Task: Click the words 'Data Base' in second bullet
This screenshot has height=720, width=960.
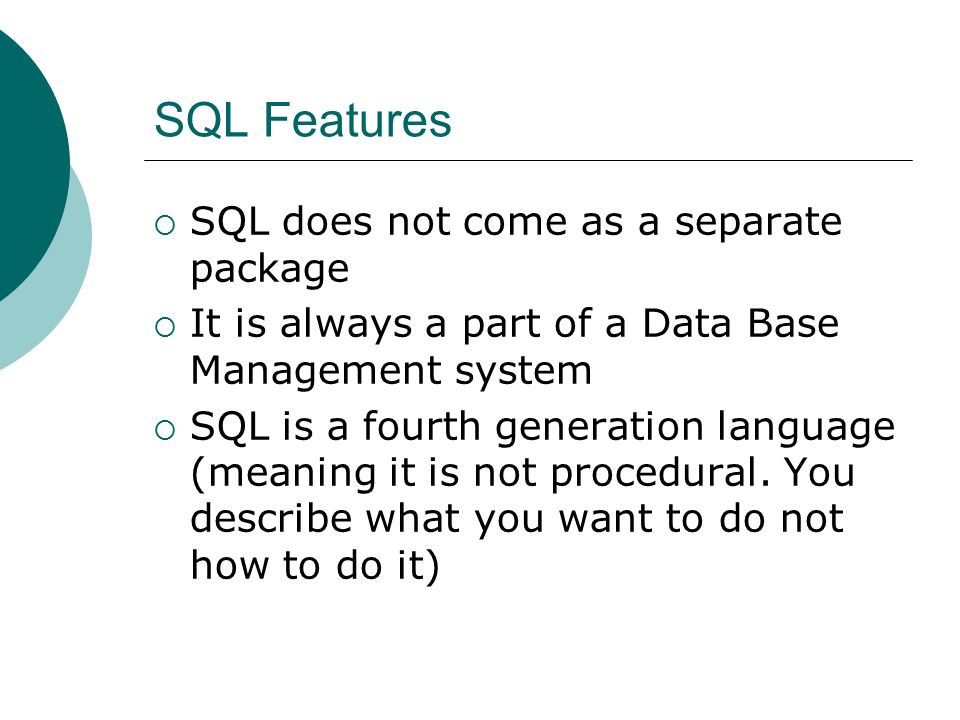Action: 740,323
